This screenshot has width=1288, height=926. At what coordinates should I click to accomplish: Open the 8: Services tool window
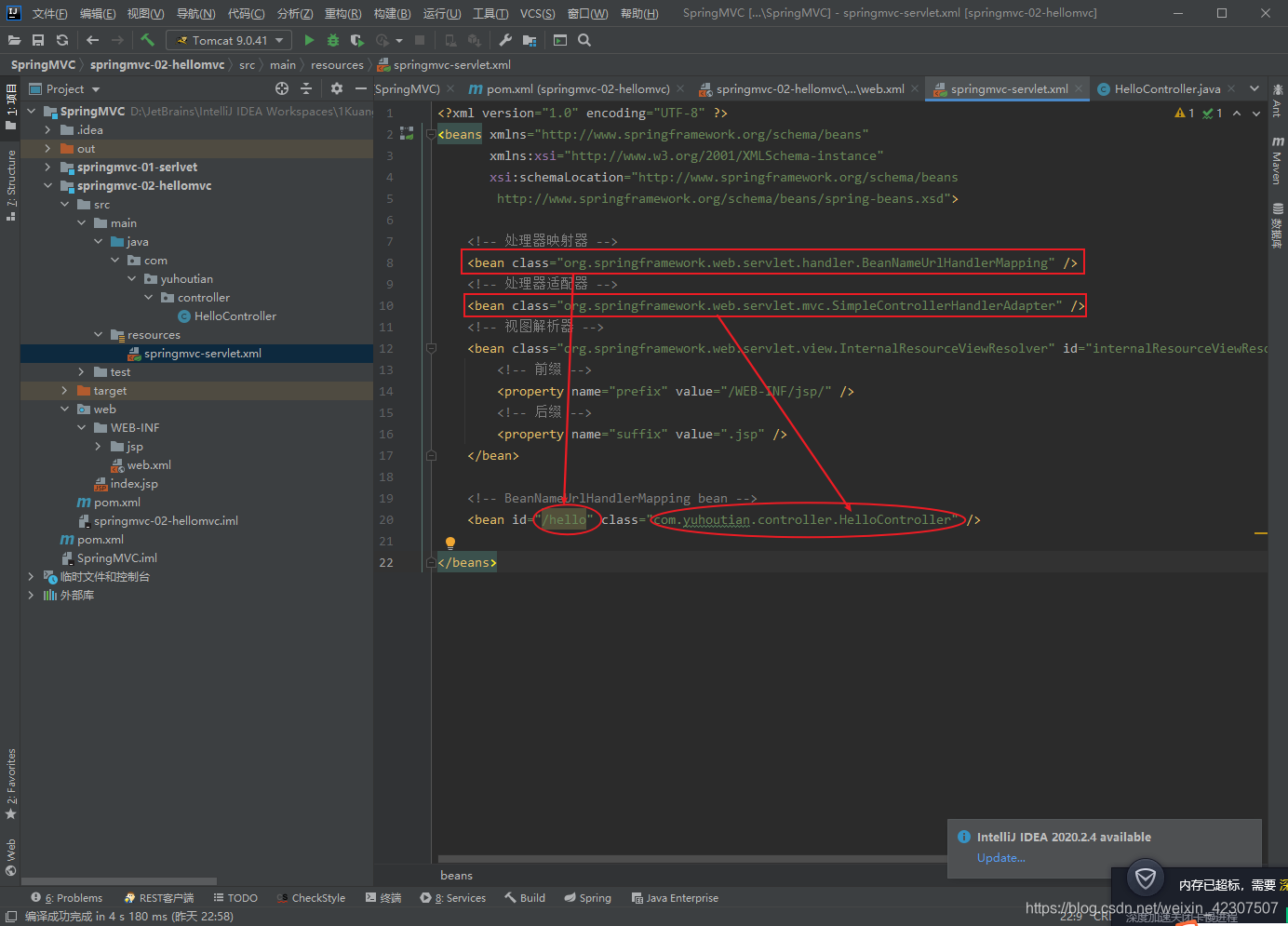pos(453,898)
